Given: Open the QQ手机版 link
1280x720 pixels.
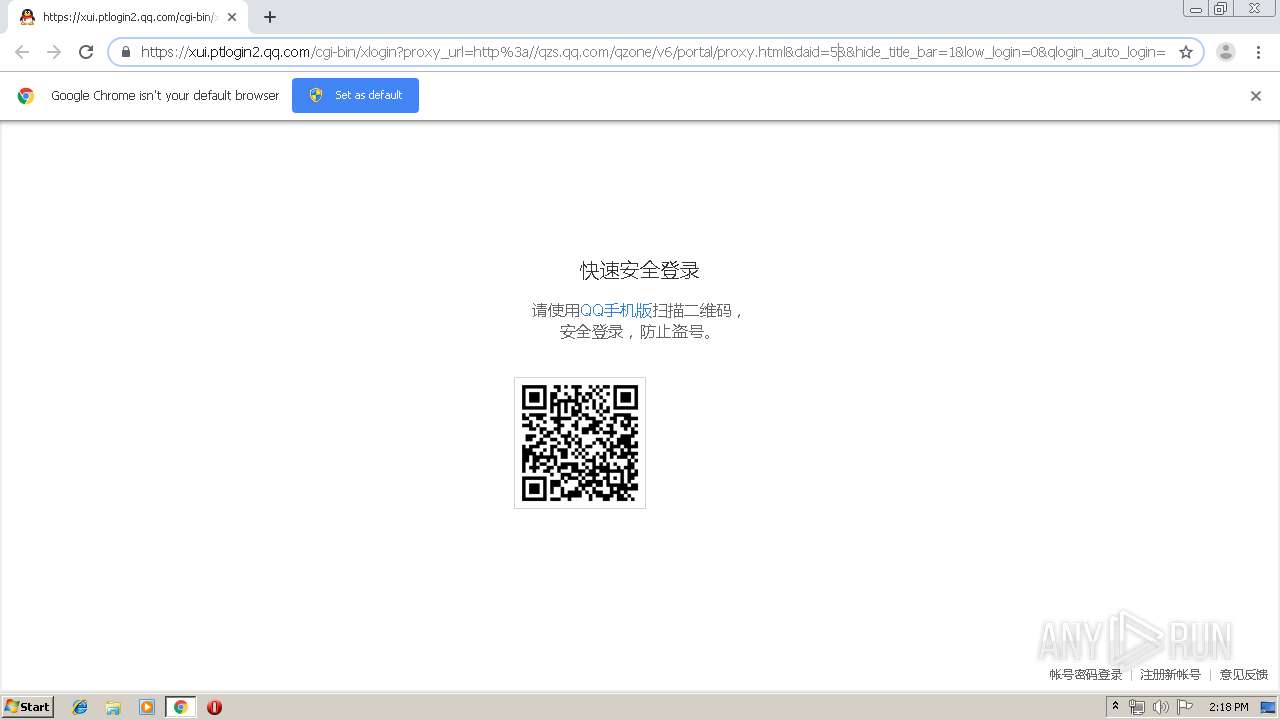Looking at the screenshot, I should coord(616,310).
